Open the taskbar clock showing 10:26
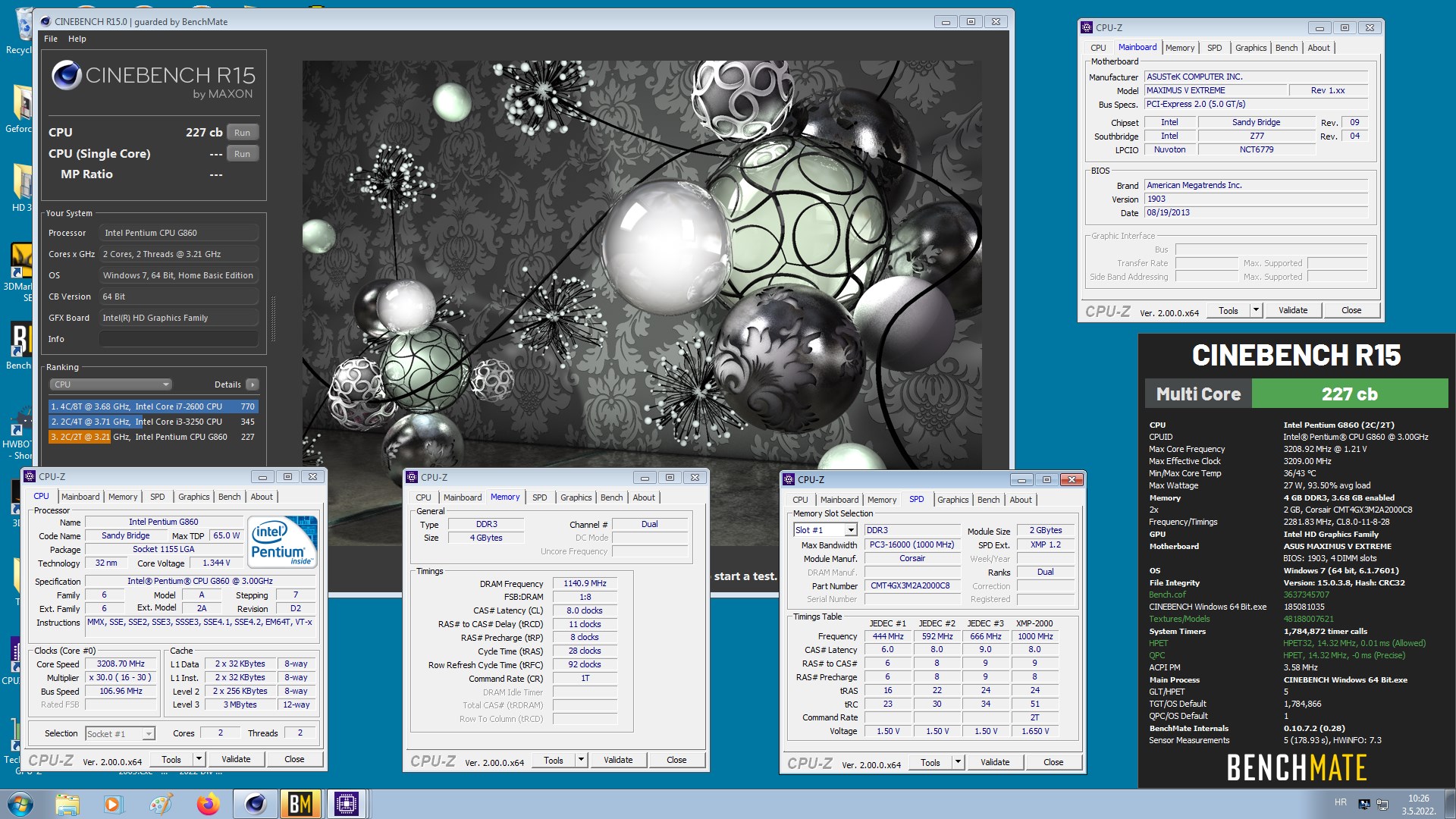Viewport: 1456px width, 819px height. click(1418, 805)
